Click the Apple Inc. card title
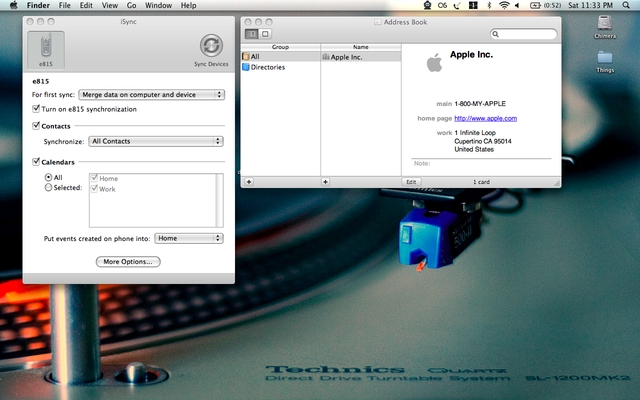The height and width of the screenshot is (400, 640). [x=471, y=55]
